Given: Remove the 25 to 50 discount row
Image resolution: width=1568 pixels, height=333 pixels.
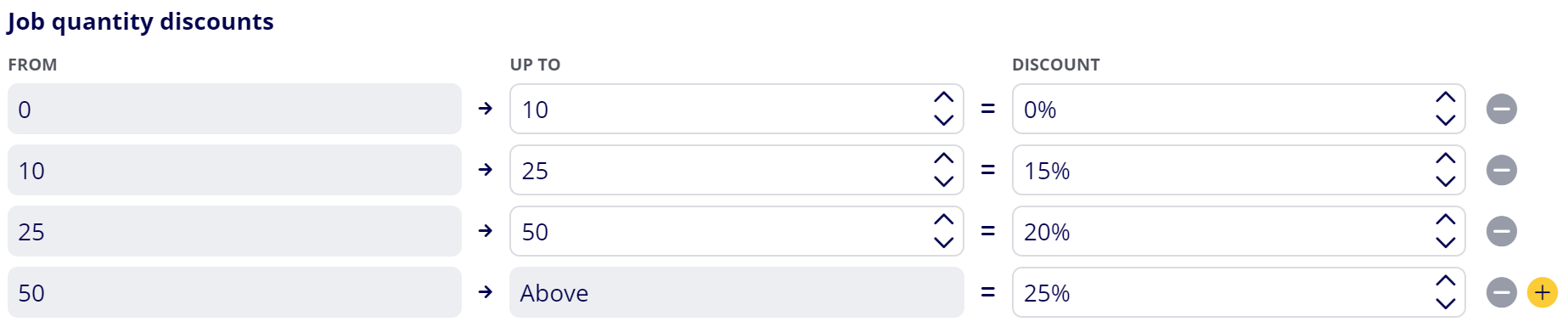Looking at the screenshot, I should click(x=1501, y=231).
